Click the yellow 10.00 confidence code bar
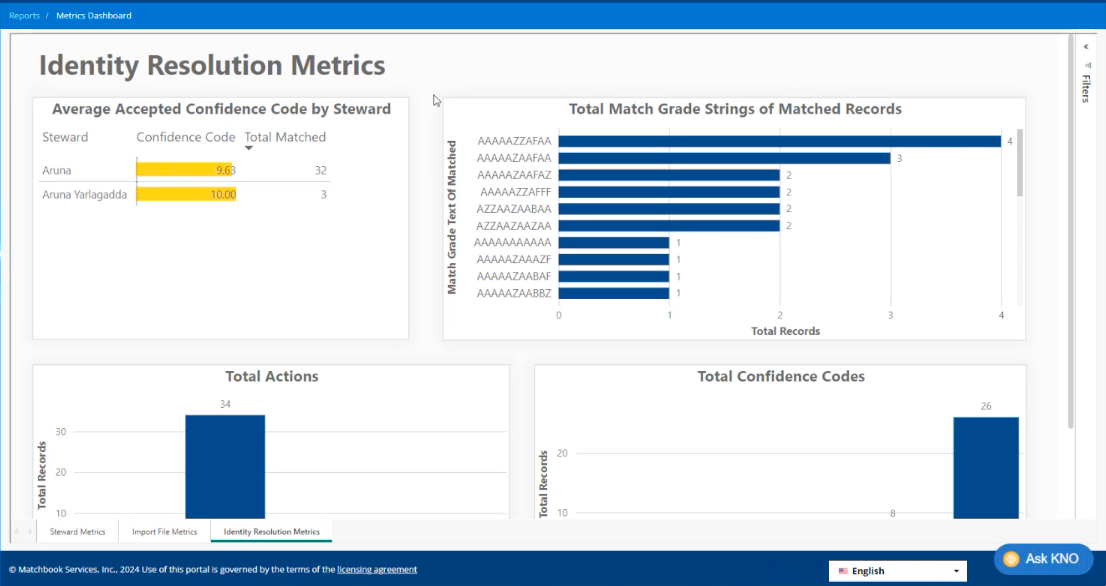Viewport: 1106px width, 586px height. coord(186,195)
